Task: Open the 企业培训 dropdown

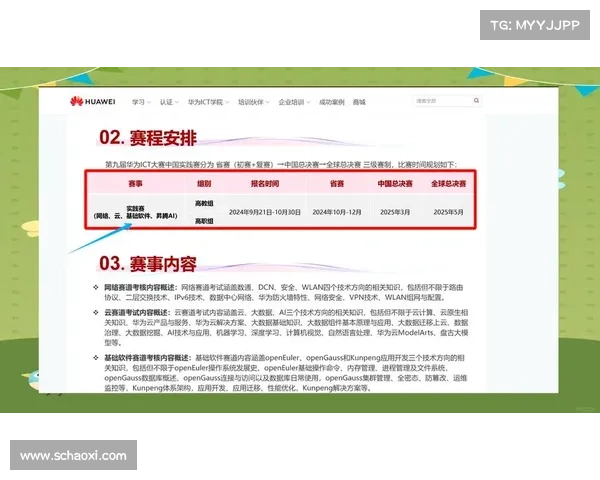Action: coord(294,102)
